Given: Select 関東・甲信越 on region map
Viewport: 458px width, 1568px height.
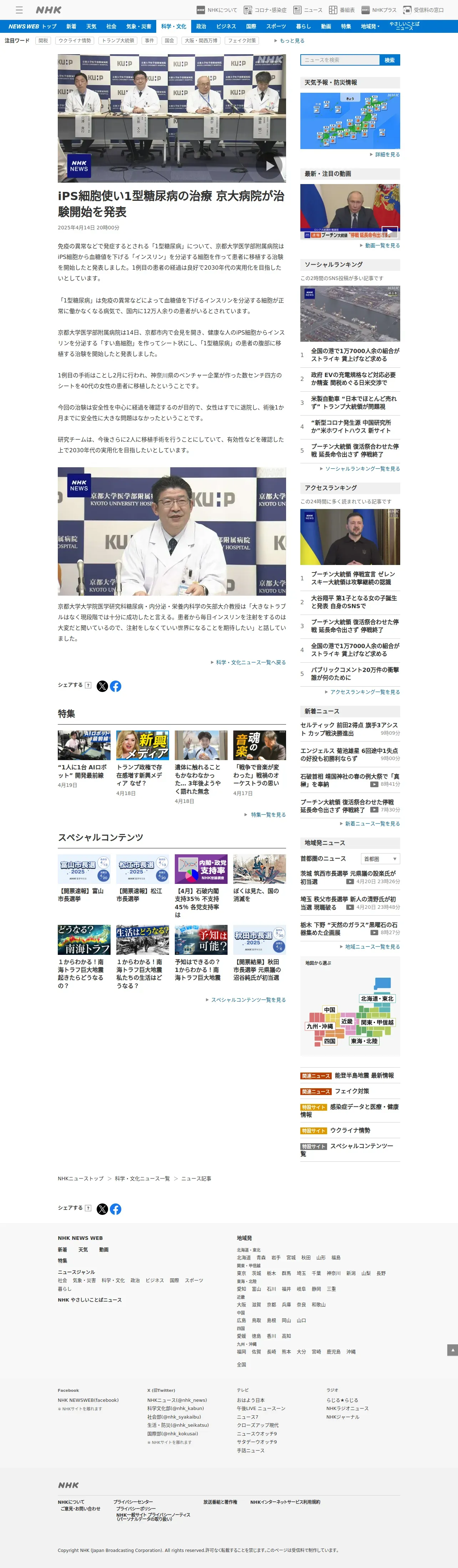Looking at the screenshot, I should pos(377,1022).
